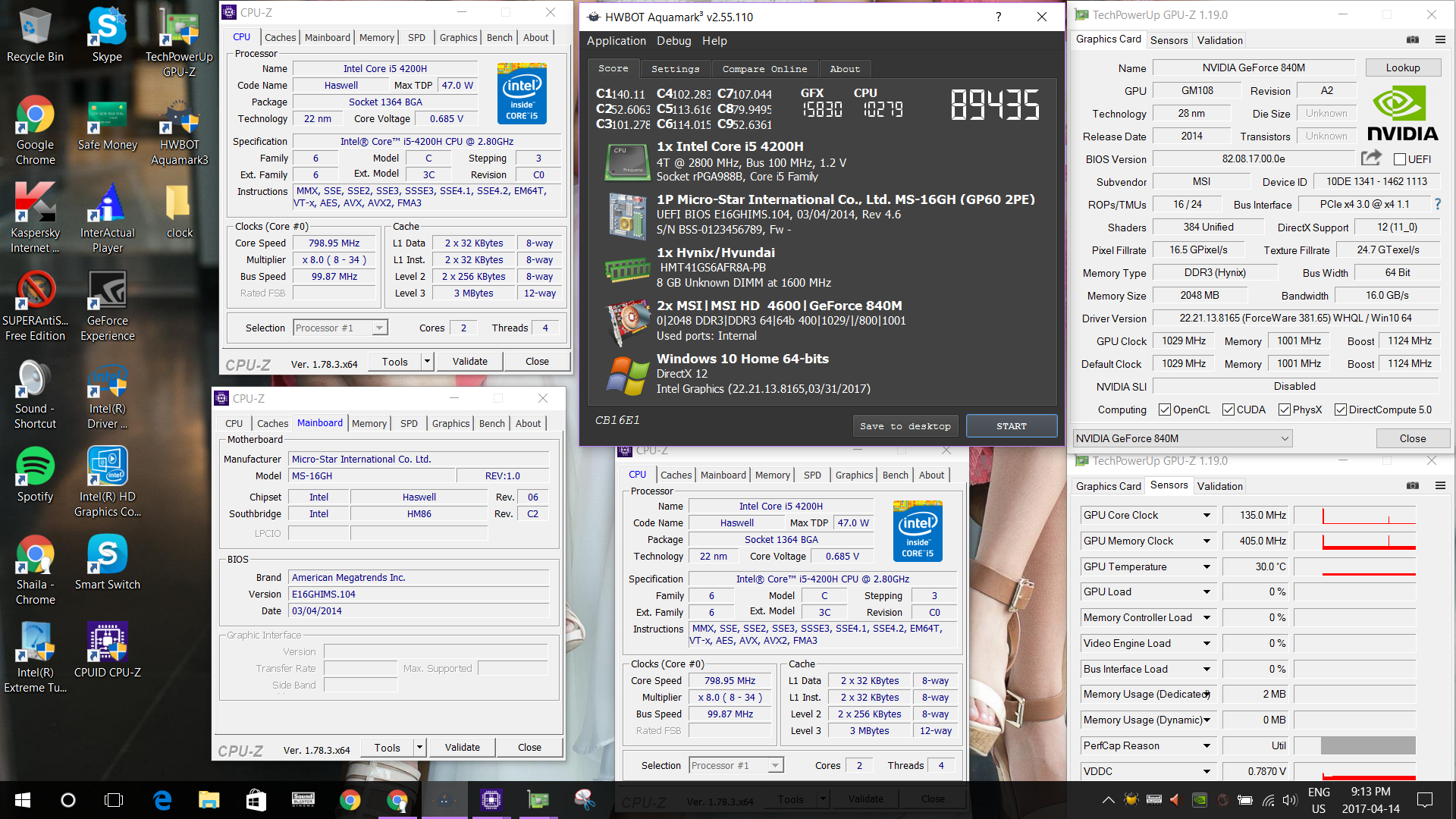Click the Close button in upper GPU-Z
Viewport: 1456px width, 819px height.
tap(1412, 438)
